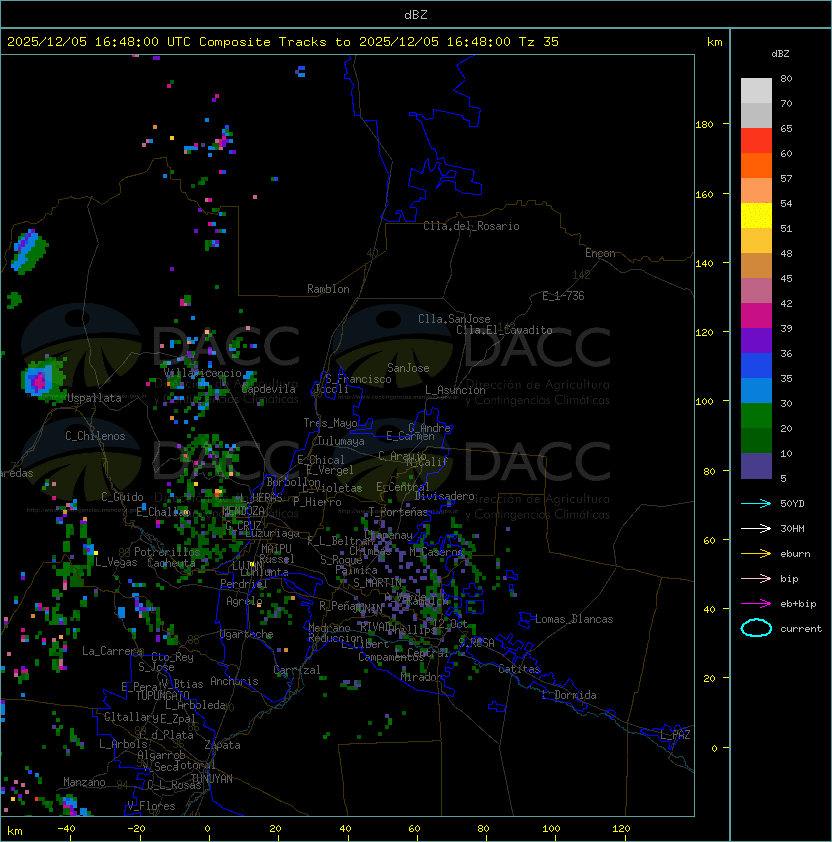Click the 35 dBZ blue color swatch
Image resolution: width=832 pixels, height=842 pixels.
coord(756,390)
